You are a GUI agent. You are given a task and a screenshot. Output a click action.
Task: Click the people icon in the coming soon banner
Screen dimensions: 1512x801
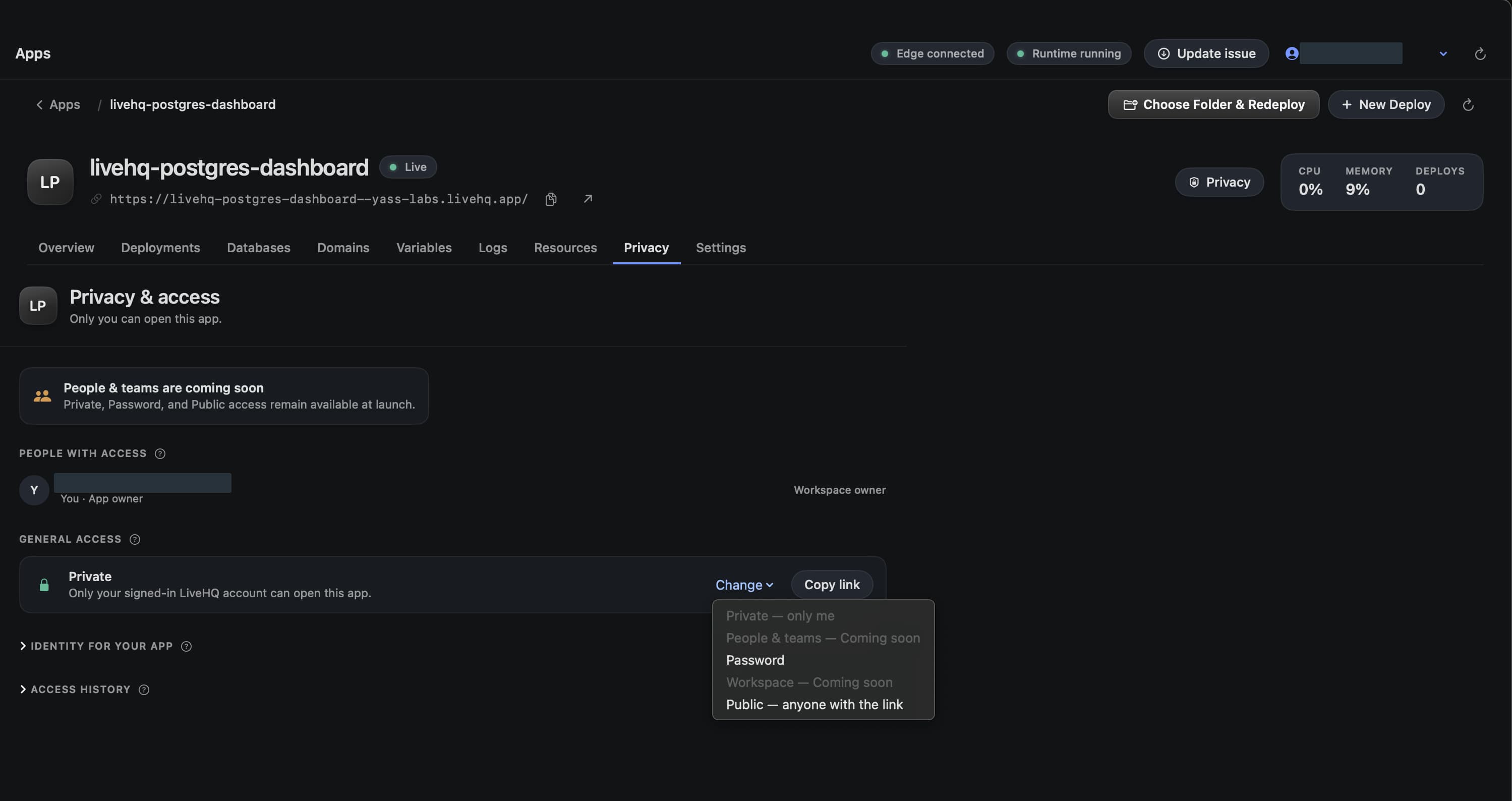click(x=42, y=396)
